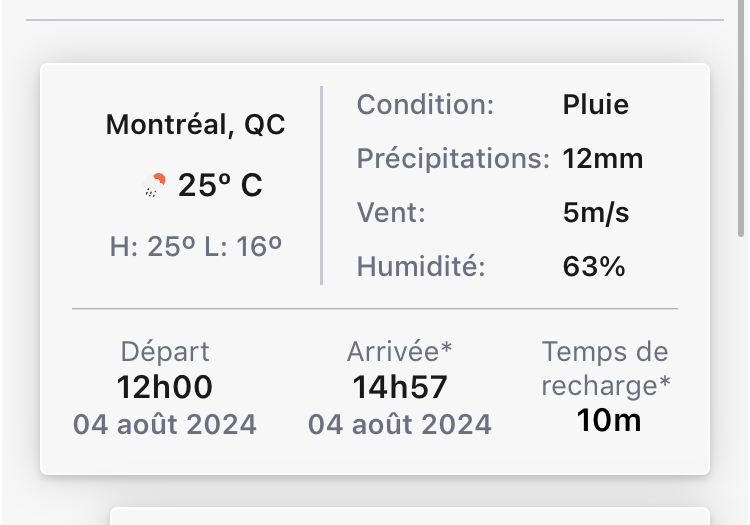Click the Montréal, QC city title
750x525 pixels.
[195, 125]
